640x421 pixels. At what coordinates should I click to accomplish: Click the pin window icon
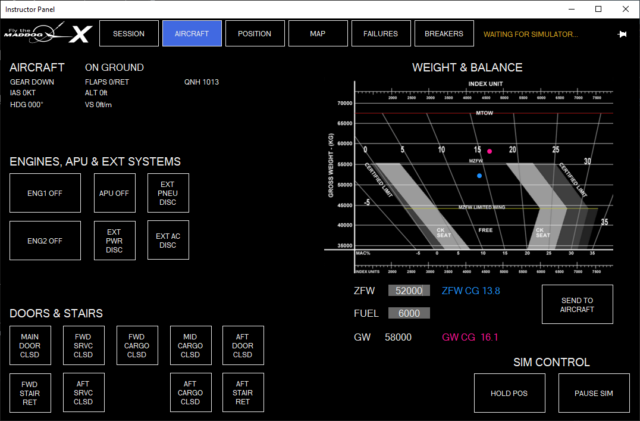coord(622,34)
